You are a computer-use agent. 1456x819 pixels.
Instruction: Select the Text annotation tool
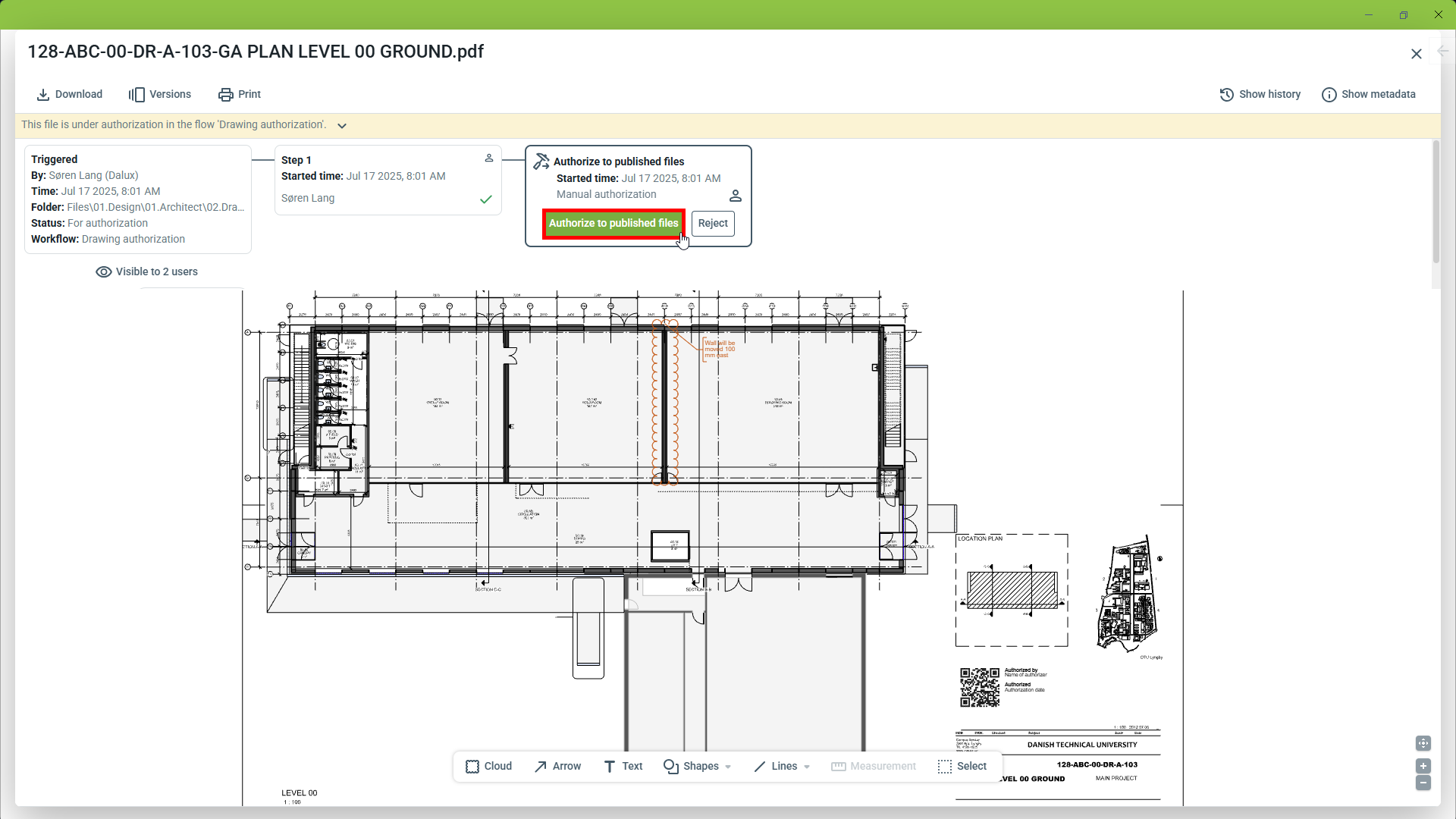(623, 767)
